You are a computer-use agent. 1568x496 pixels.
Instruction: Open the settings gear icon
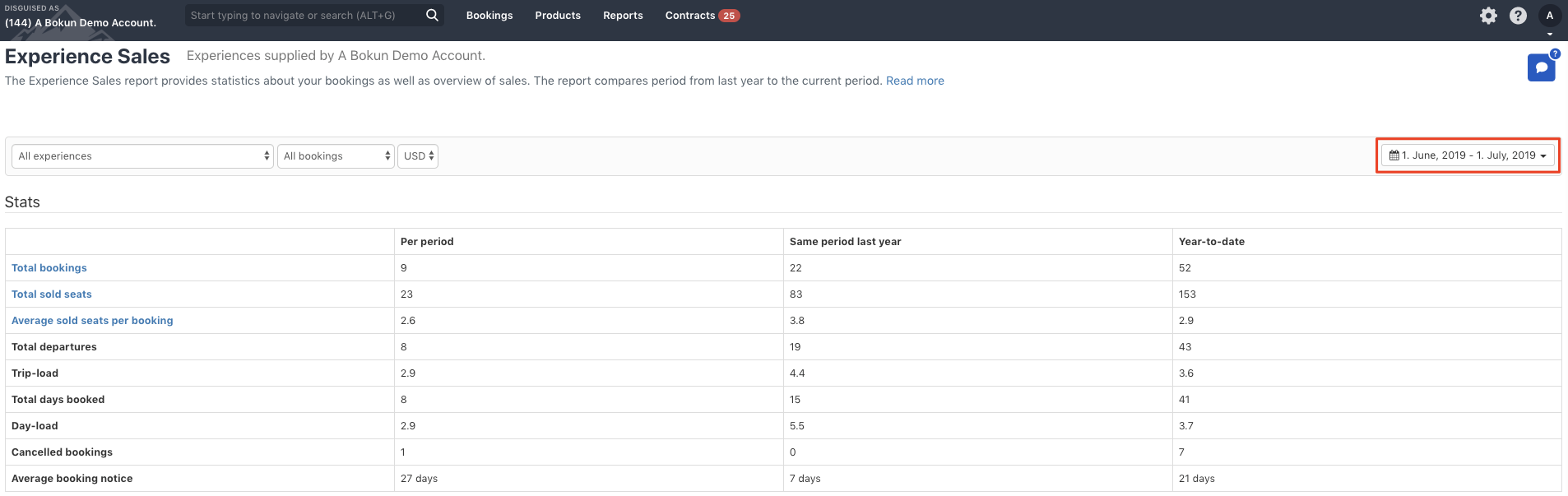1488,16
